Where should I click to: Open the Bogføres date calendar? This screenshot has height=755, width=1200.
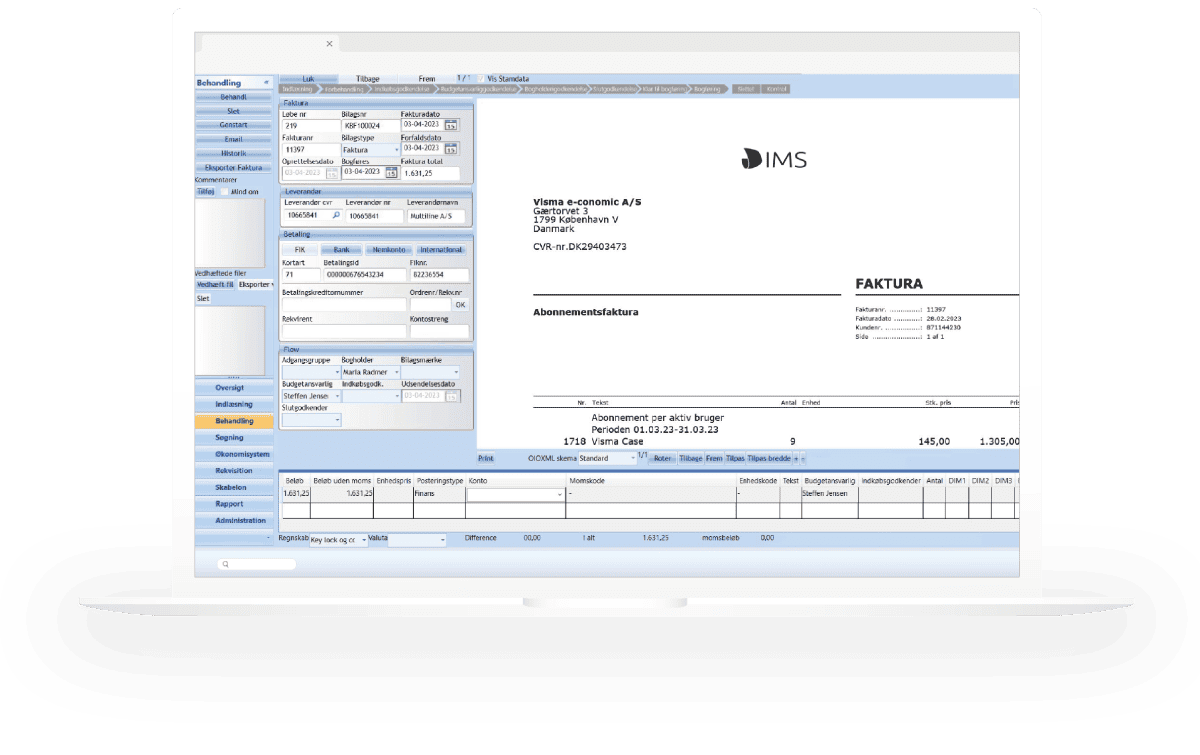[392, 171]
